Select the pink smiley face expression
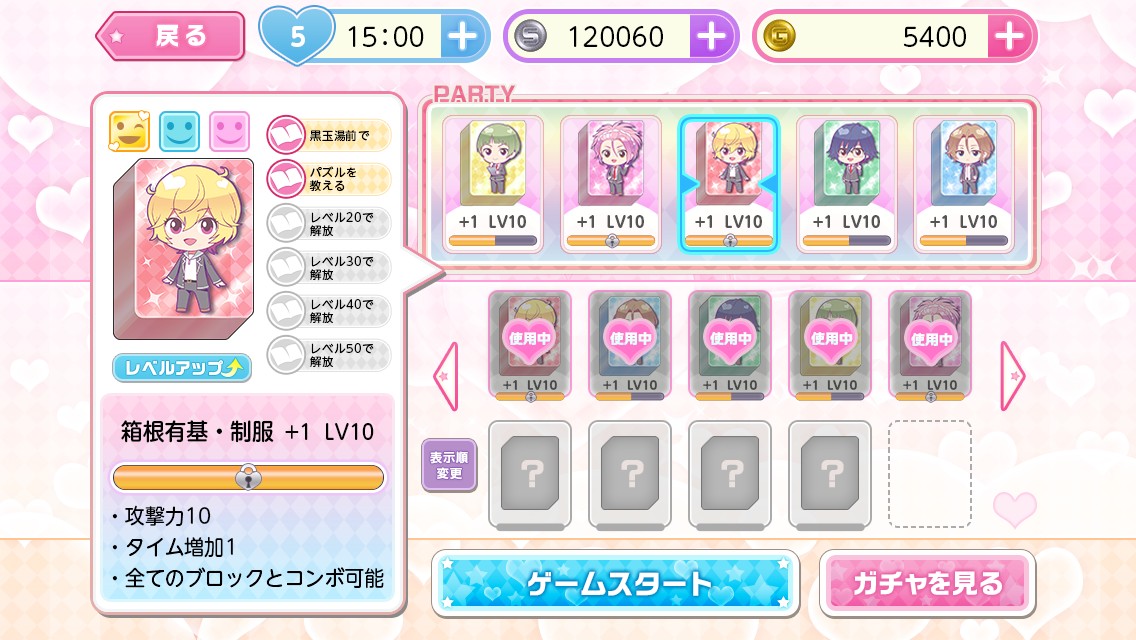The height and width of the screenshot is (640, 1136). point(229,131)
